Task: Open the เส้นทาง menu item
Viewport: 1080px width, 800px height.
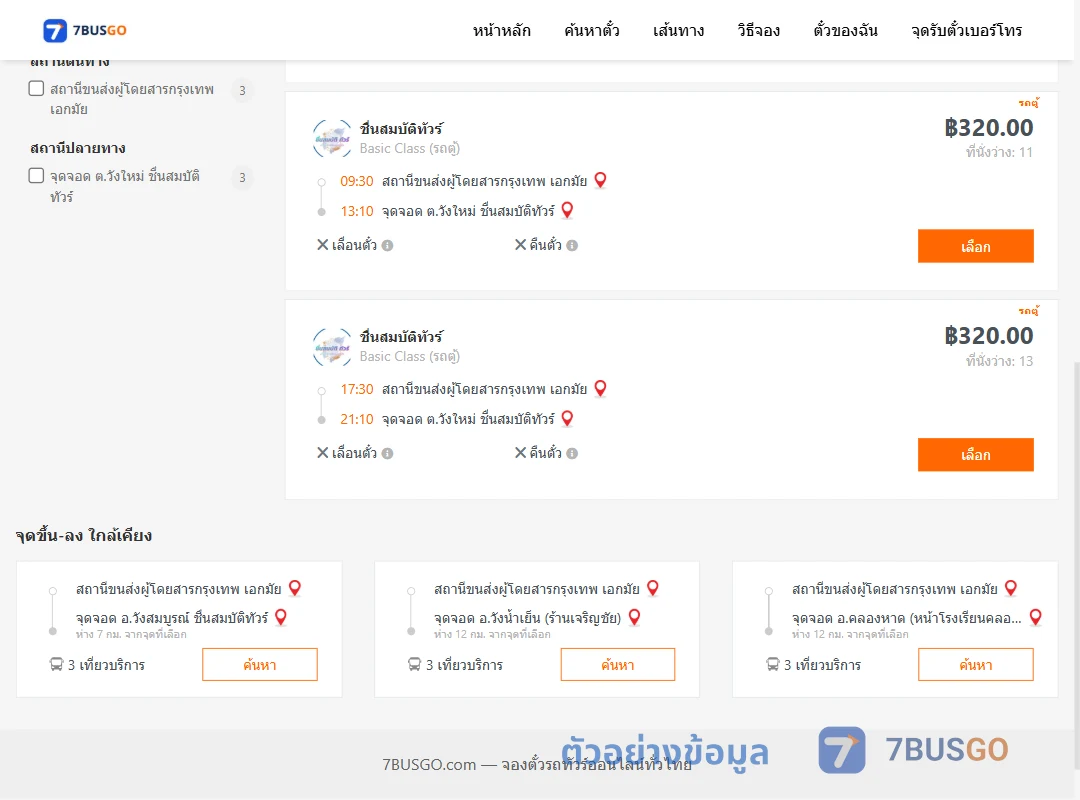Action: 678,30
